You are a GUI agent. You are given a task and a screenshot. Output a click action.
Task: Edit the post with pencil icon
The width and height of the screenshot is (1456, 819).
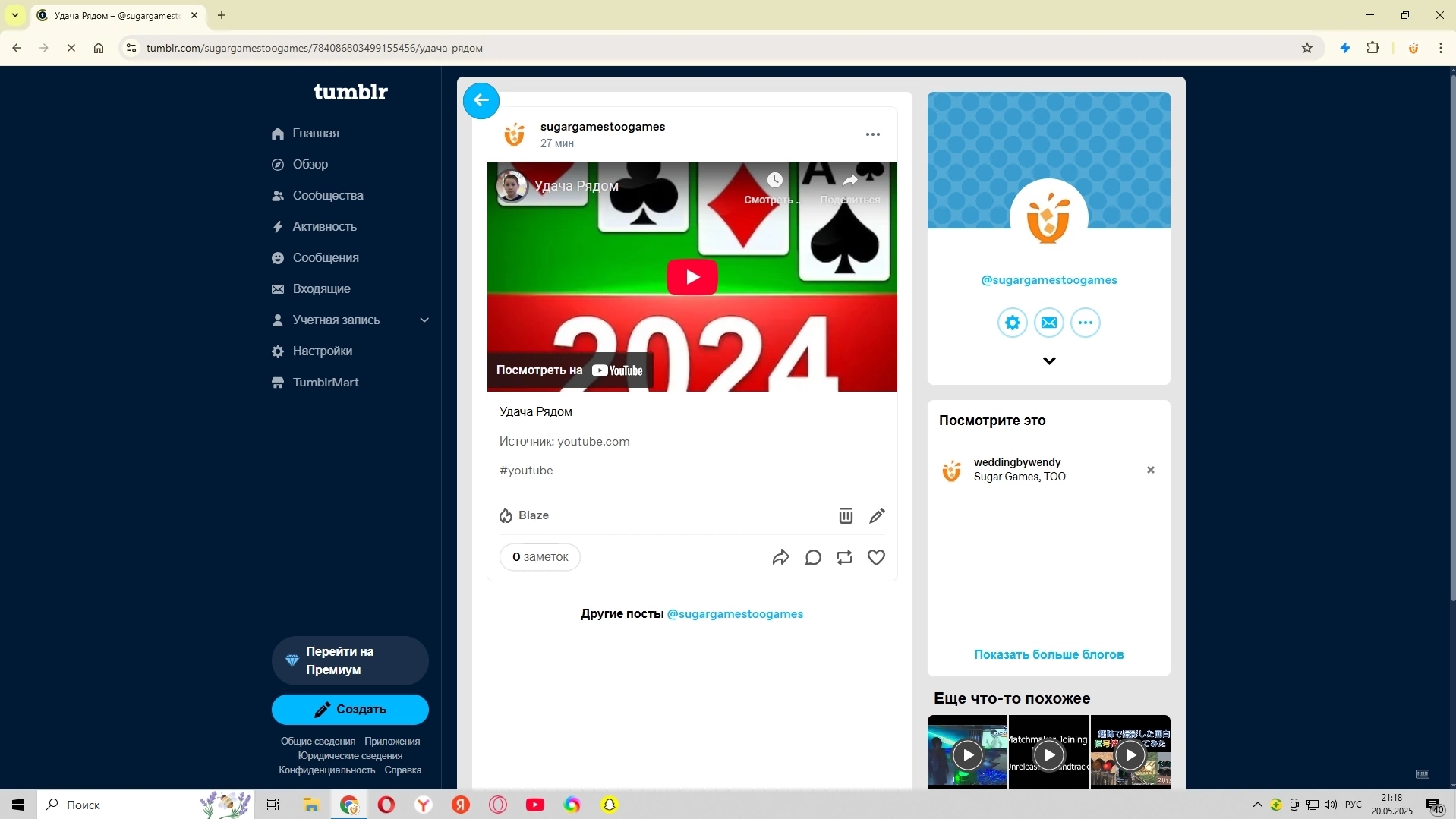(877, 515)
